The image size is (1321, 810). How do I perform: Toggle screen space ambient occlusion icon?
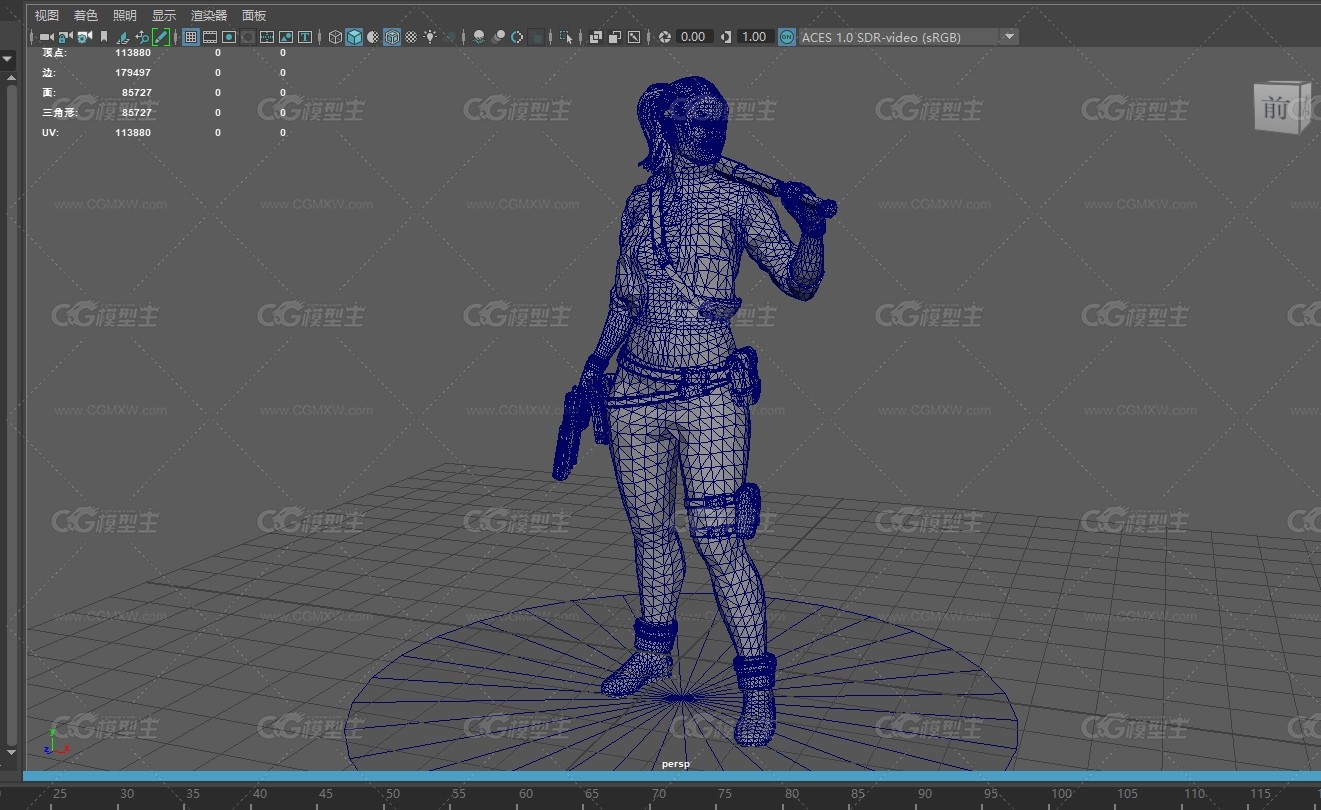479,37
